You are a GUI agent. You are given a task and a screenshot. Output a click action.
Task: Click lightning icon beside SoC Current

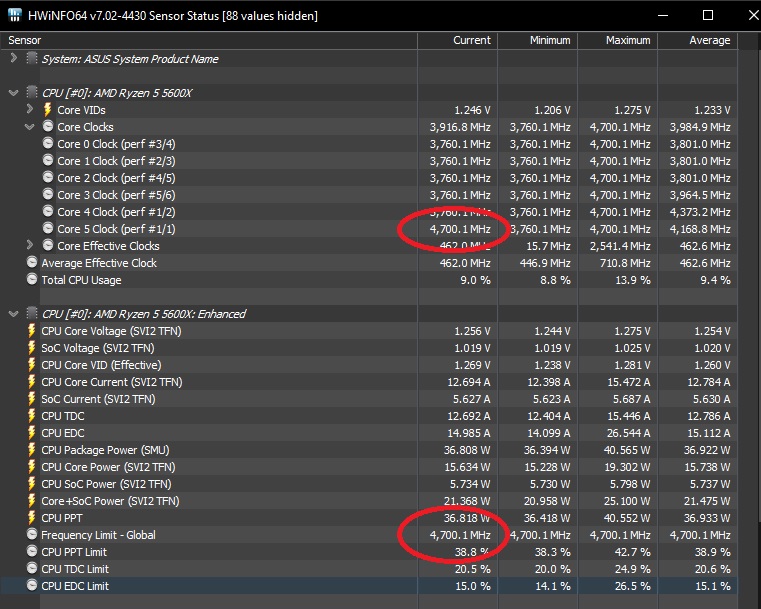click(32, 398)
